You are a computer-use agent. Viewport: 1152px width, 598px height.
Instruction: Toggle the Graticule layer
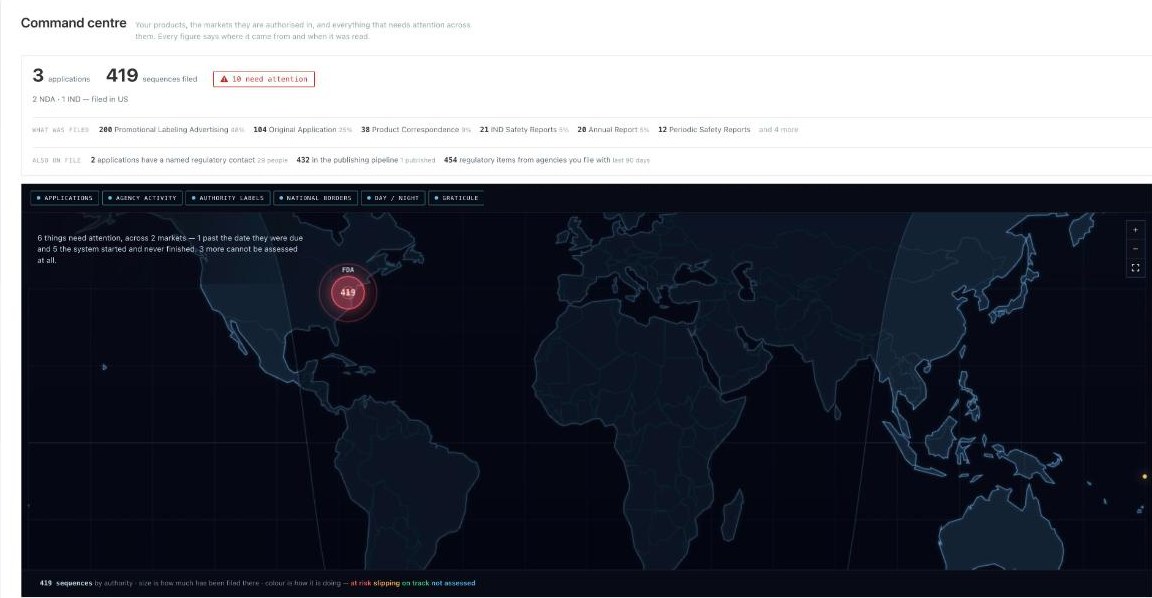(x=456, y=198)
